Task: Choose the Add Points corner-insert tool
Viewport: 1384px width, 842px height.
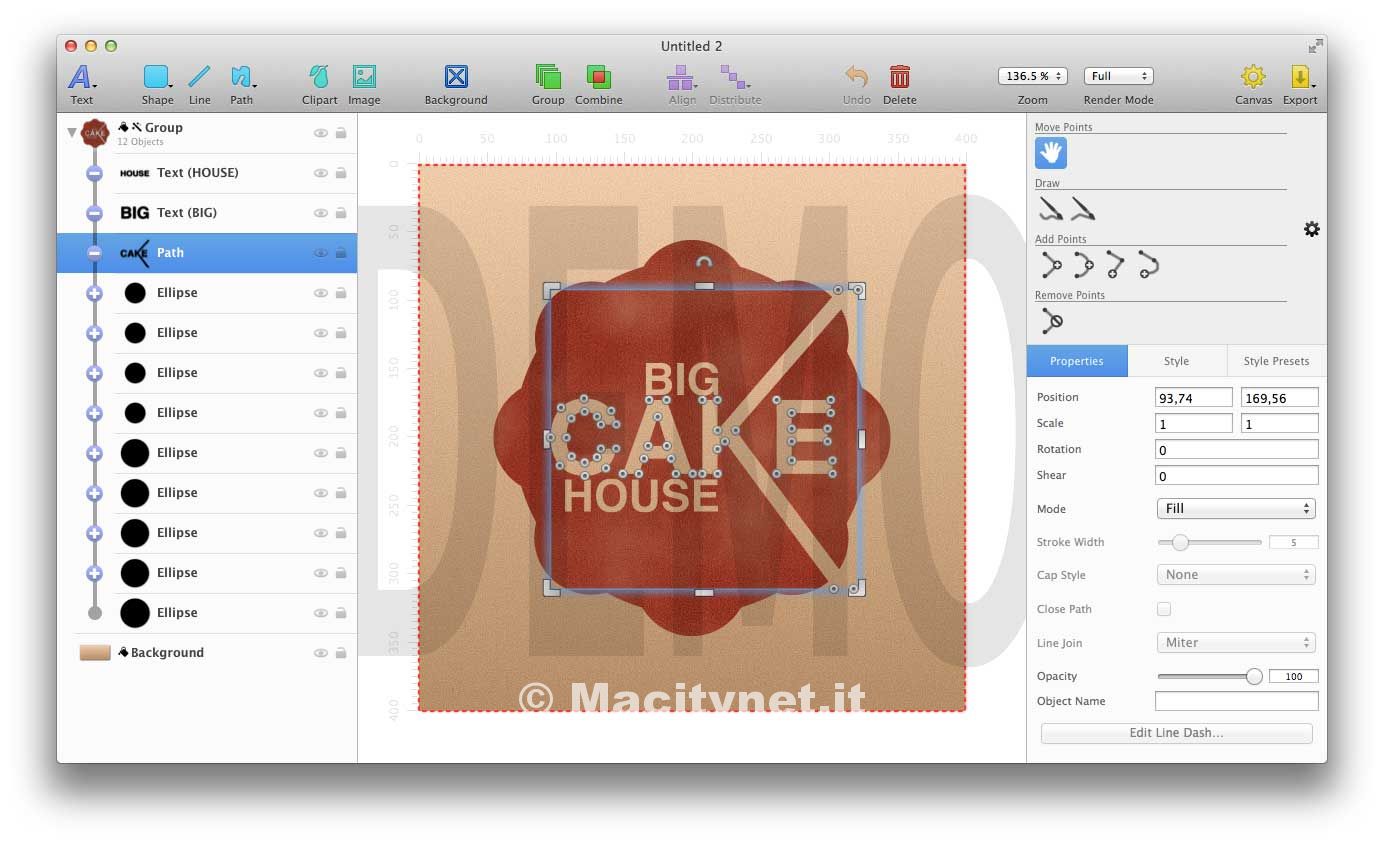Action: point(1051,265)
